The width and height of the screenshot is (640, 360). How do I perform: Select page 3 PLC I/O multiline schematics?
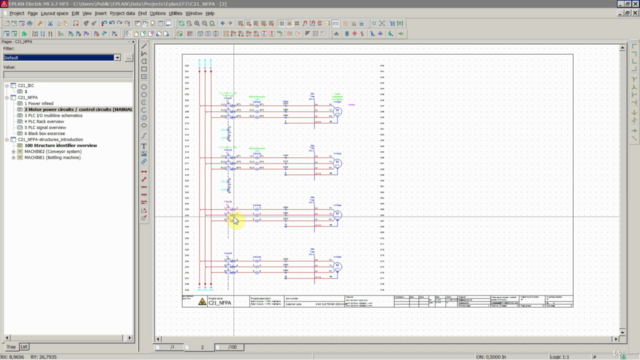(x=53, y=116)
